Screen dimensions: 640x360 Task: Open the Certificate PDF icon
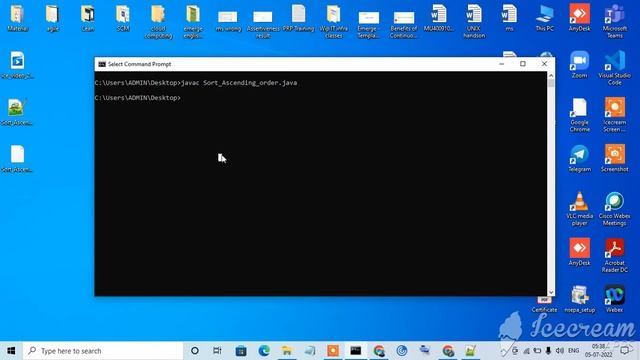544,305
